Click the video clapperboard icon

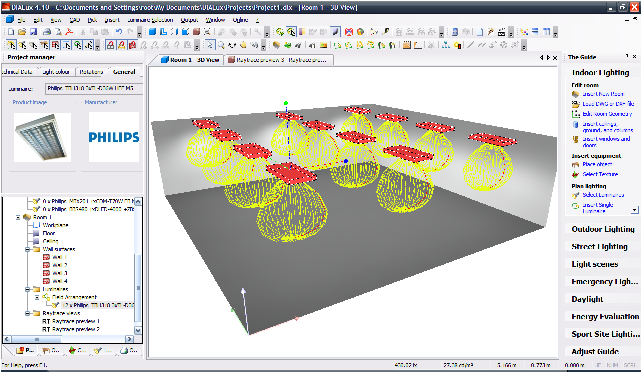[x=501, y=31]
